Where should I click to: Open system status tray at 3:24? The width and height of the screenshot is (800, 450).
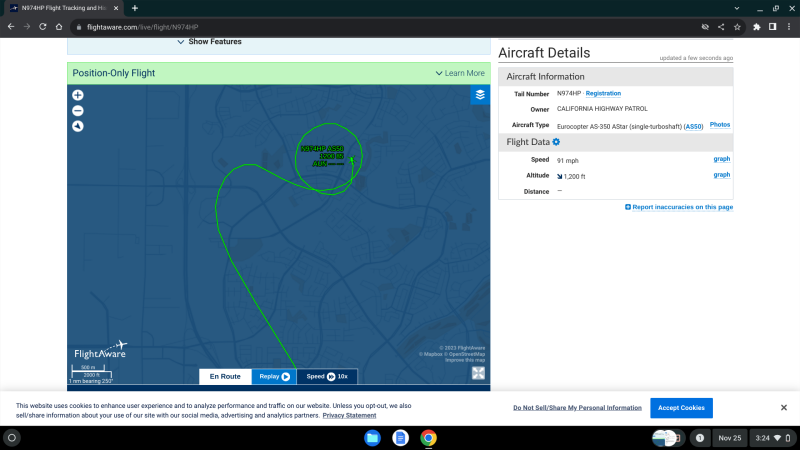[772, 438]
